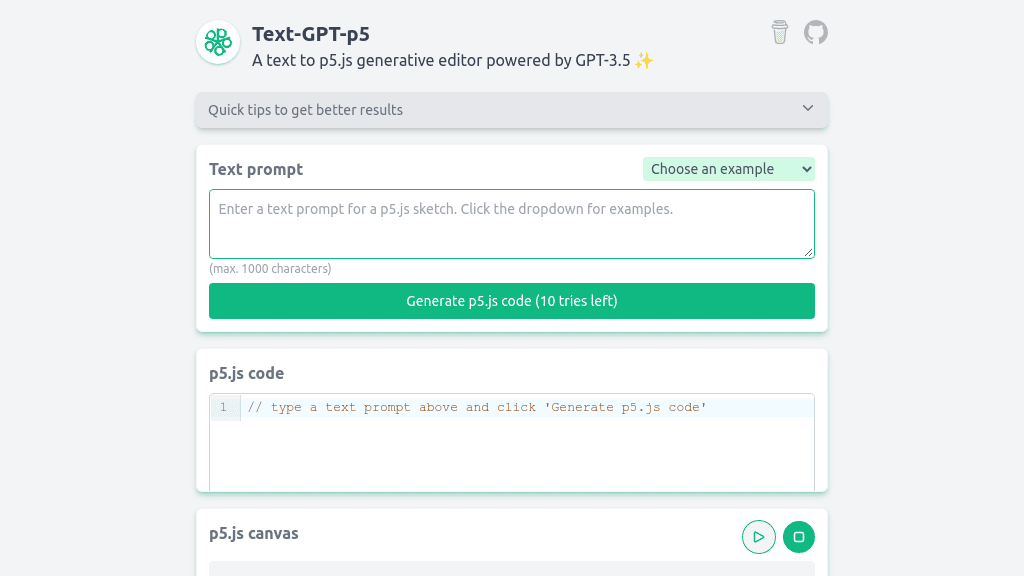Image resolution: width=1024 pixels, height=576 pixels.
Task: Click the chevron next to Quick tips
Action: tap(807, 109)
